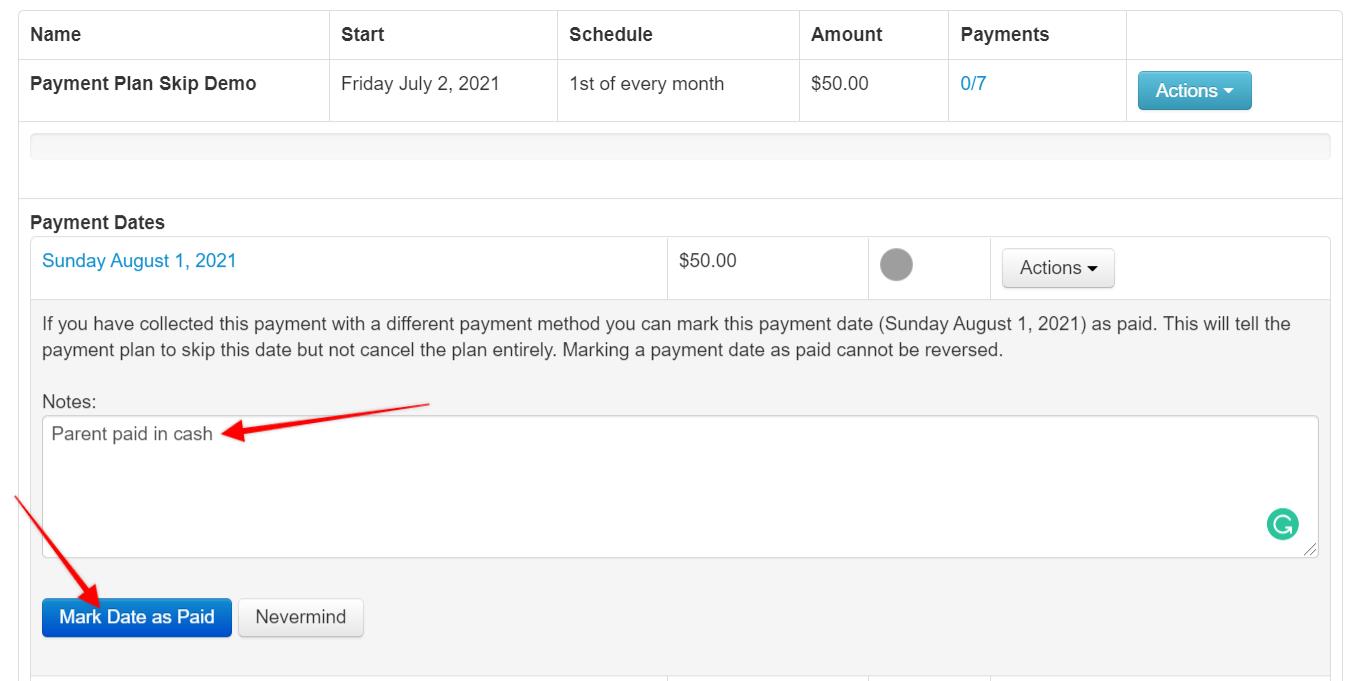Open the blue plan Actions dropdown
The image size is (1360, 681).
pyautogui.click(x=1194, y=90)
